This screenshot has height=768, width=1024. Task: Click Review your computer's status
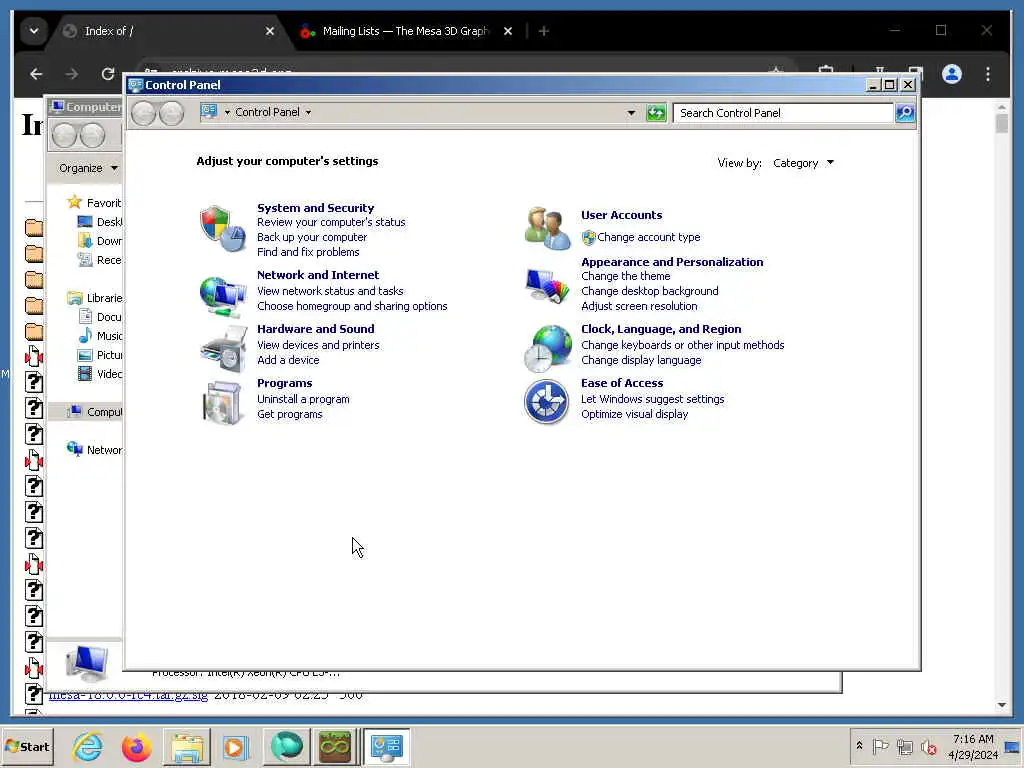[331, 222]
